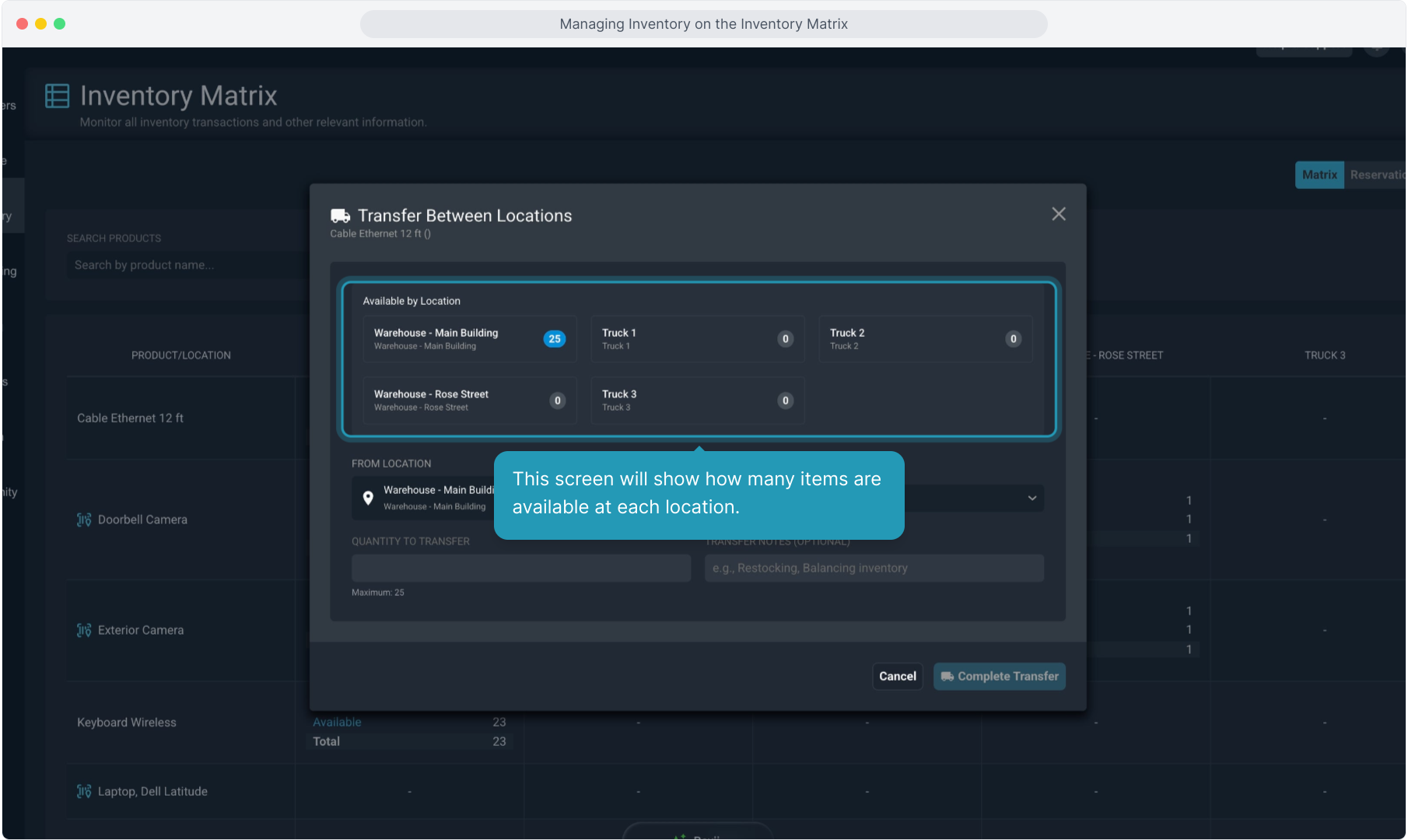
Task: Click the zero badge on Truck 2 card
Action: point(1013,339)
